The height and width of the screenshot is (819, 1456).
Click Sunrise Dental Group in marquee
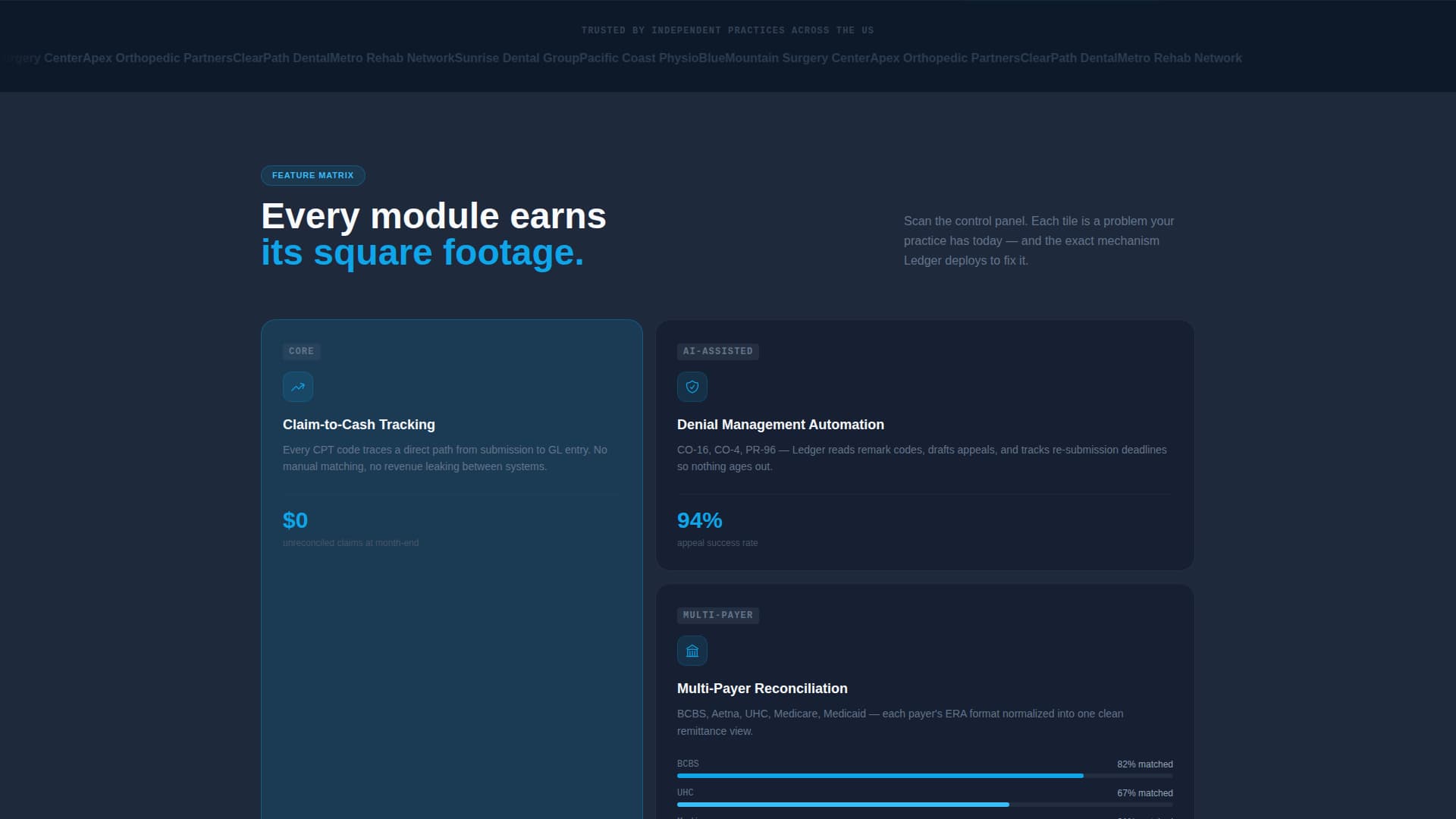click(516, 58)
